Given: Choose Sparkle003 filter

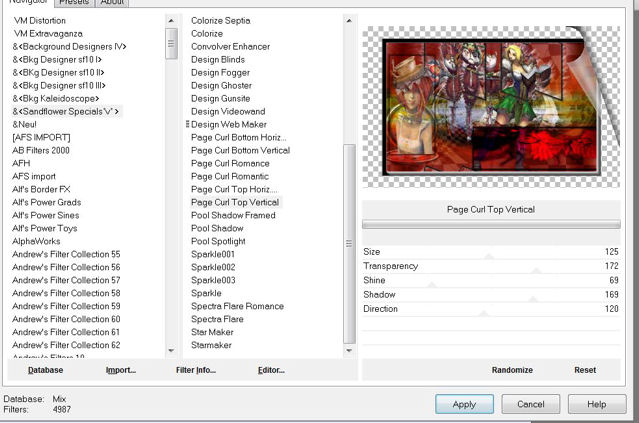Looking at the screenshot, I should [213, 280].
